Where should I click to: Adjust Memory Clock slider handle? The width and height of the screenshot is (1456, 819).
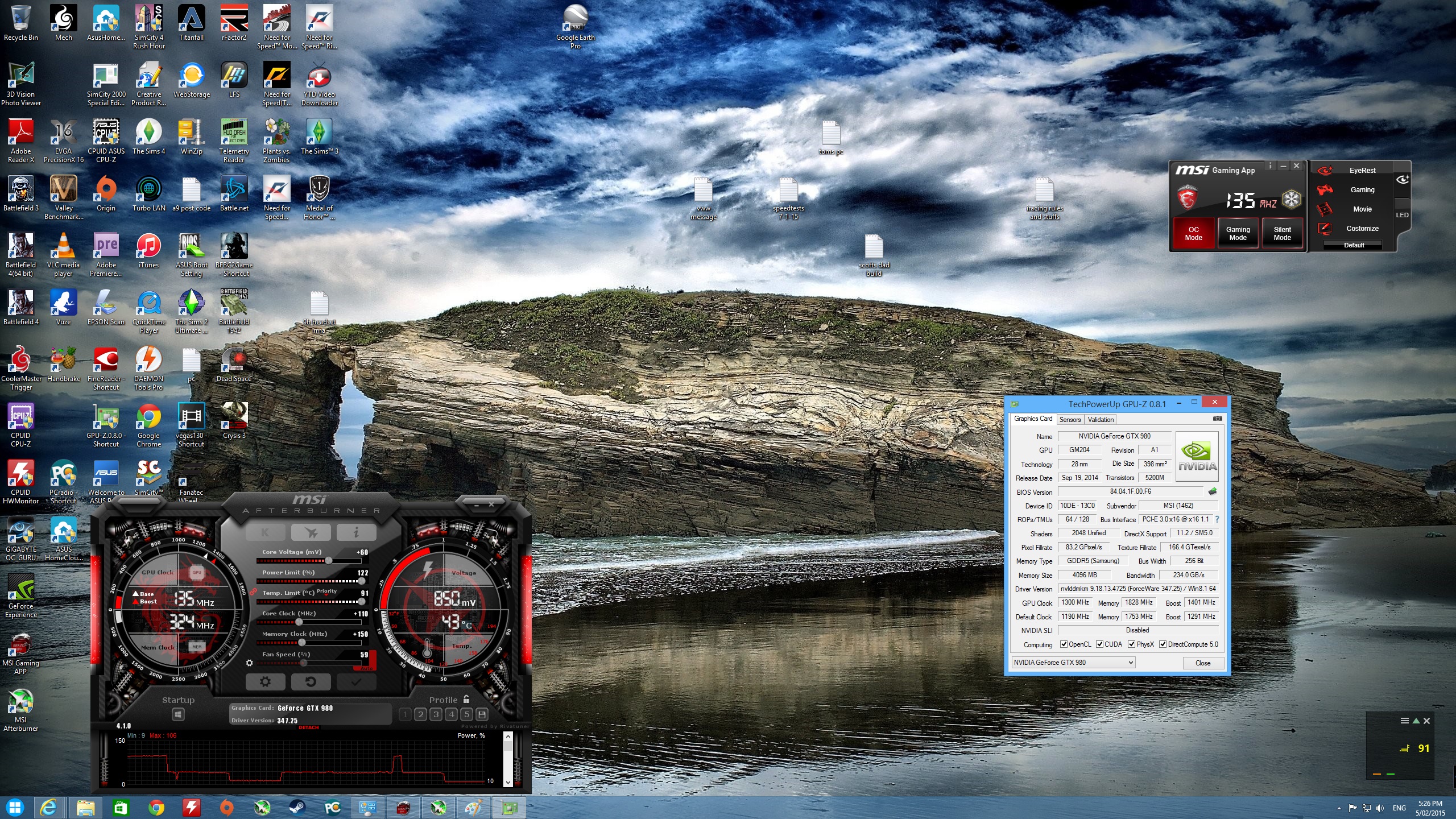point(302,643)
